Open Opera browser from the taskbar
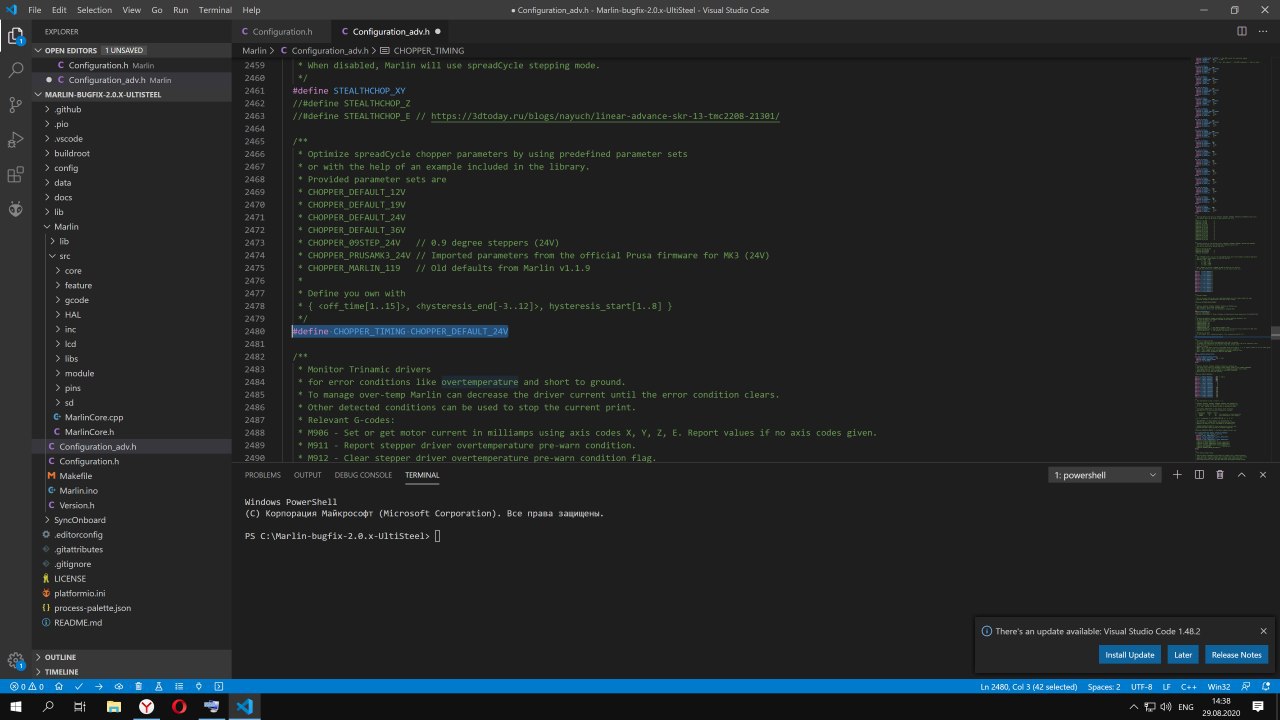The width and height of the screenshot is (1280, 720). (x=179, y=706)
